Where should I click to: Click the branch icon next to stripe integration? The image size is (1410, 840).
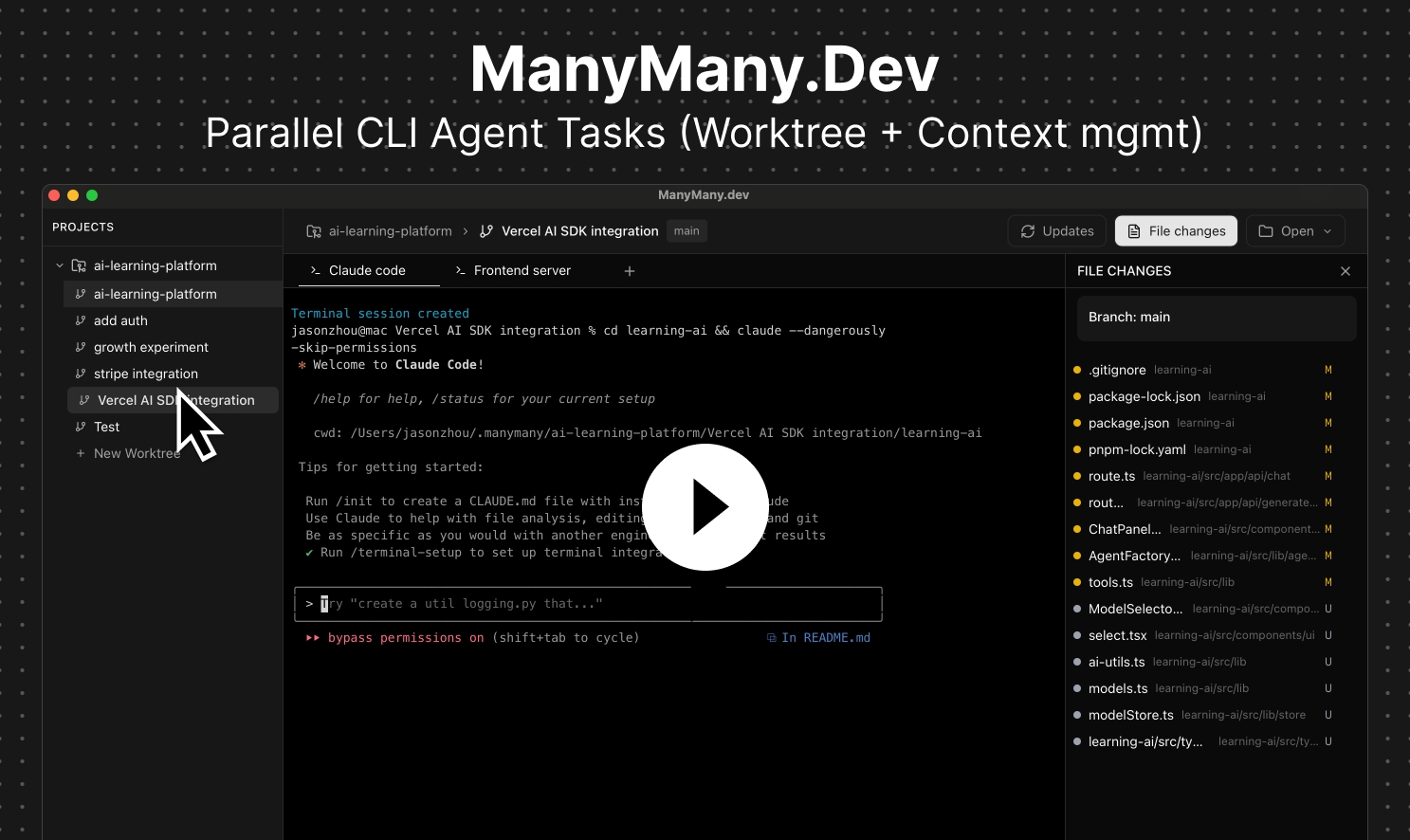click(x=81, y=374)
